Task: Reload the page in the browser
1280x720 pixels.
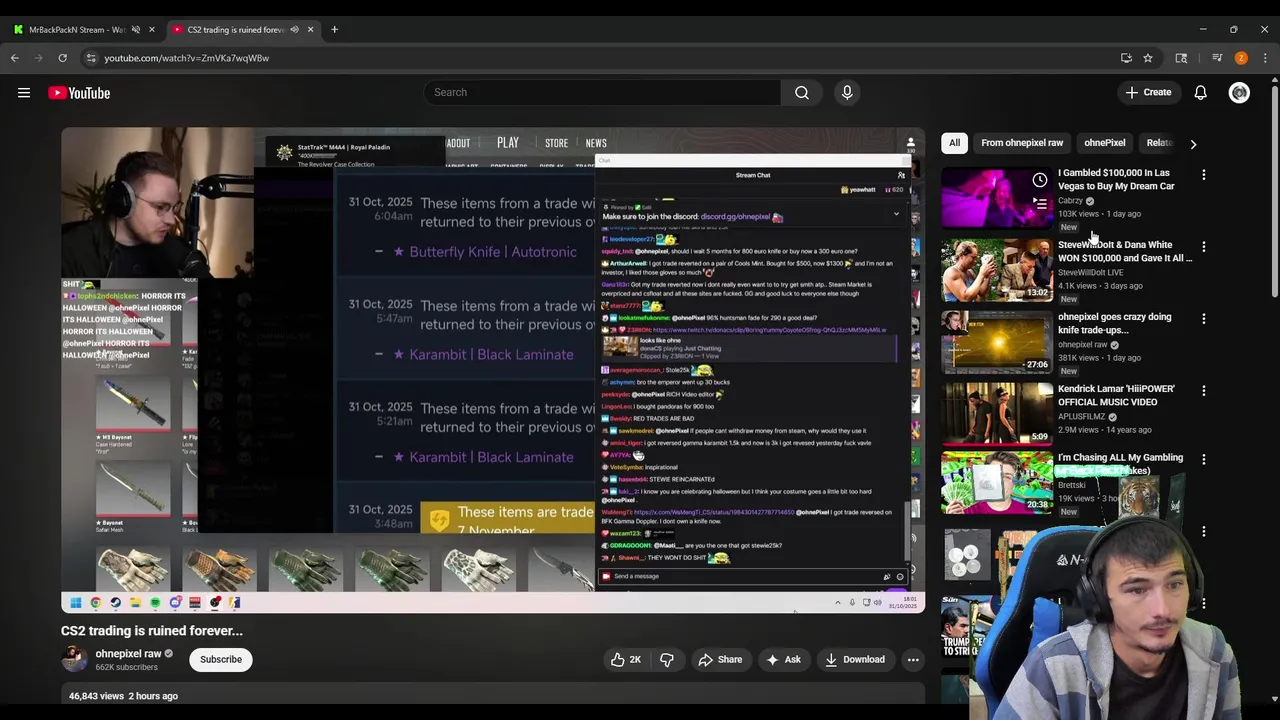Action: pyautogui.click(x=62, y=58)
